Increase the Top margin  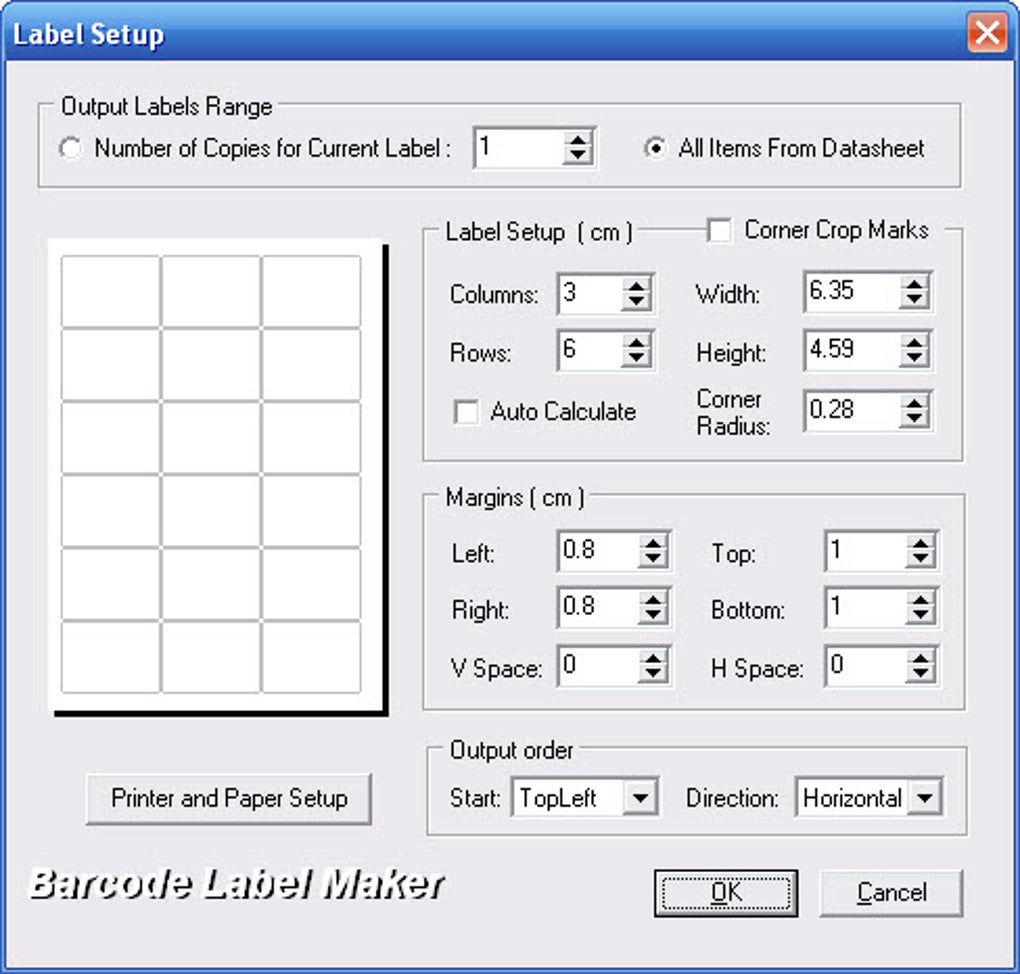tap(920, 543)
